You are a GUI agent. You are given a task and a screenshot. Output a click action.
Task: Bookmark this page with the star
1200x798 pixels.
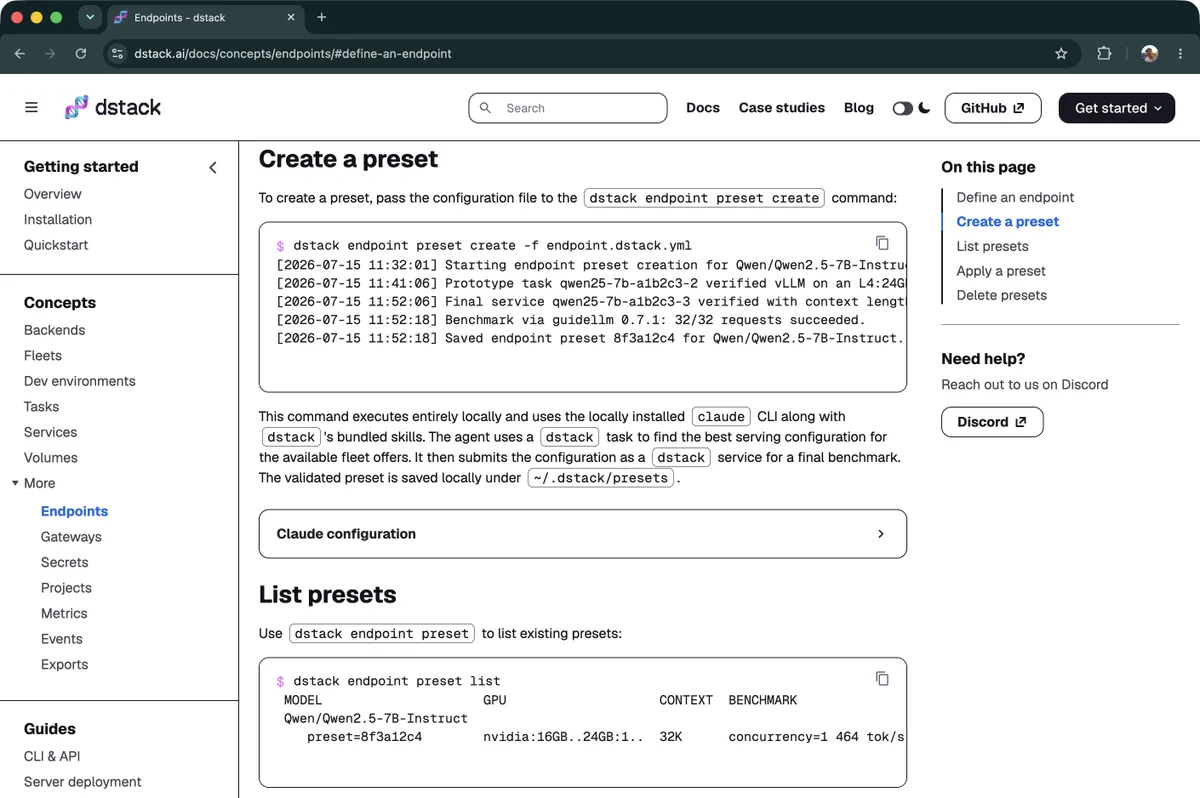coord(1061,53)
